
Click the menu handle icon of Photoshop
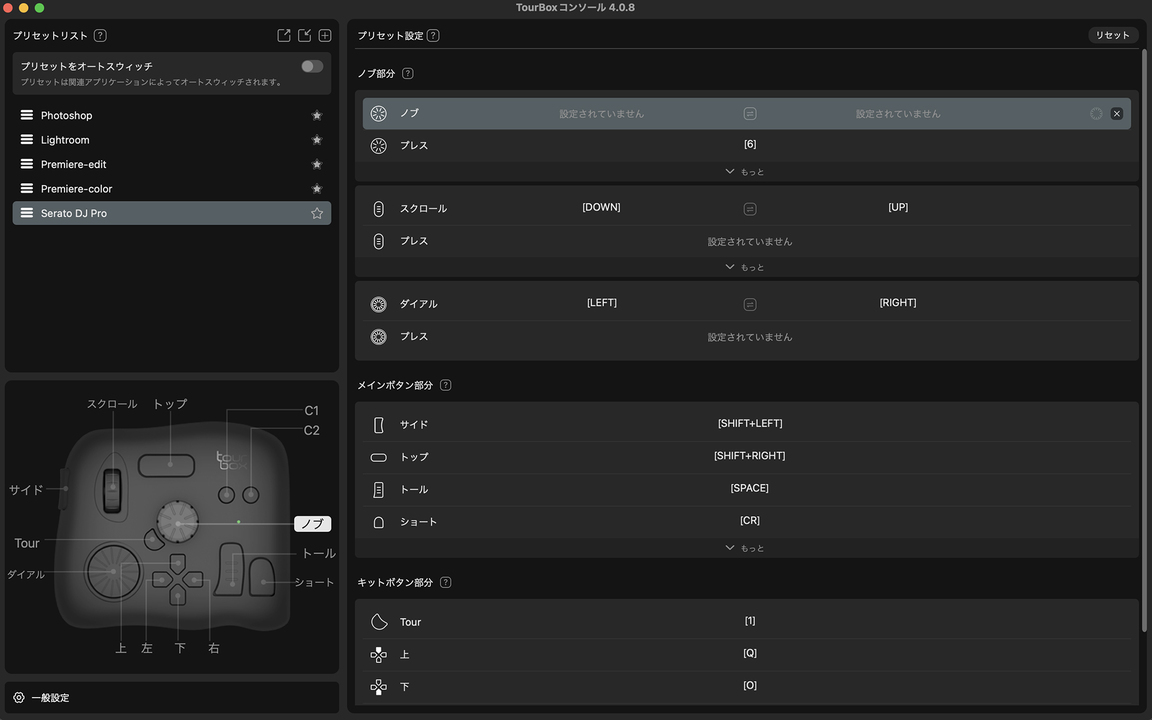pos(26,115)
